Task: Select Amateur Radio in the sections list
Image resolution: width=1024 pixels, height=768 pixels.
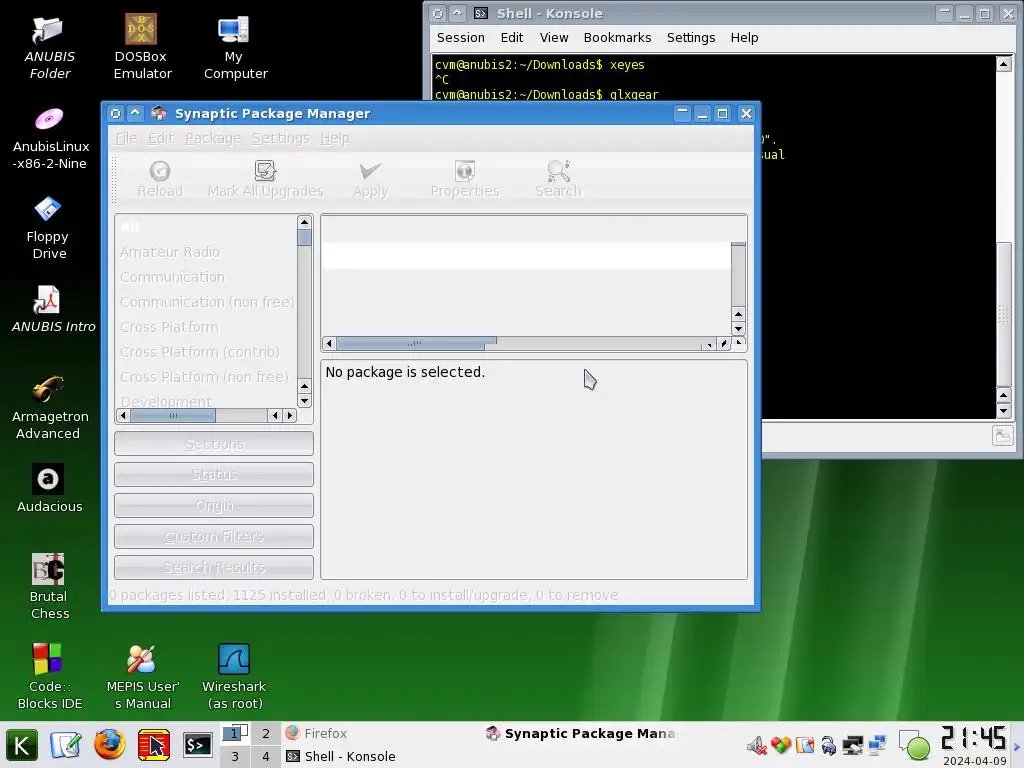Action: (x=170, y=252)
